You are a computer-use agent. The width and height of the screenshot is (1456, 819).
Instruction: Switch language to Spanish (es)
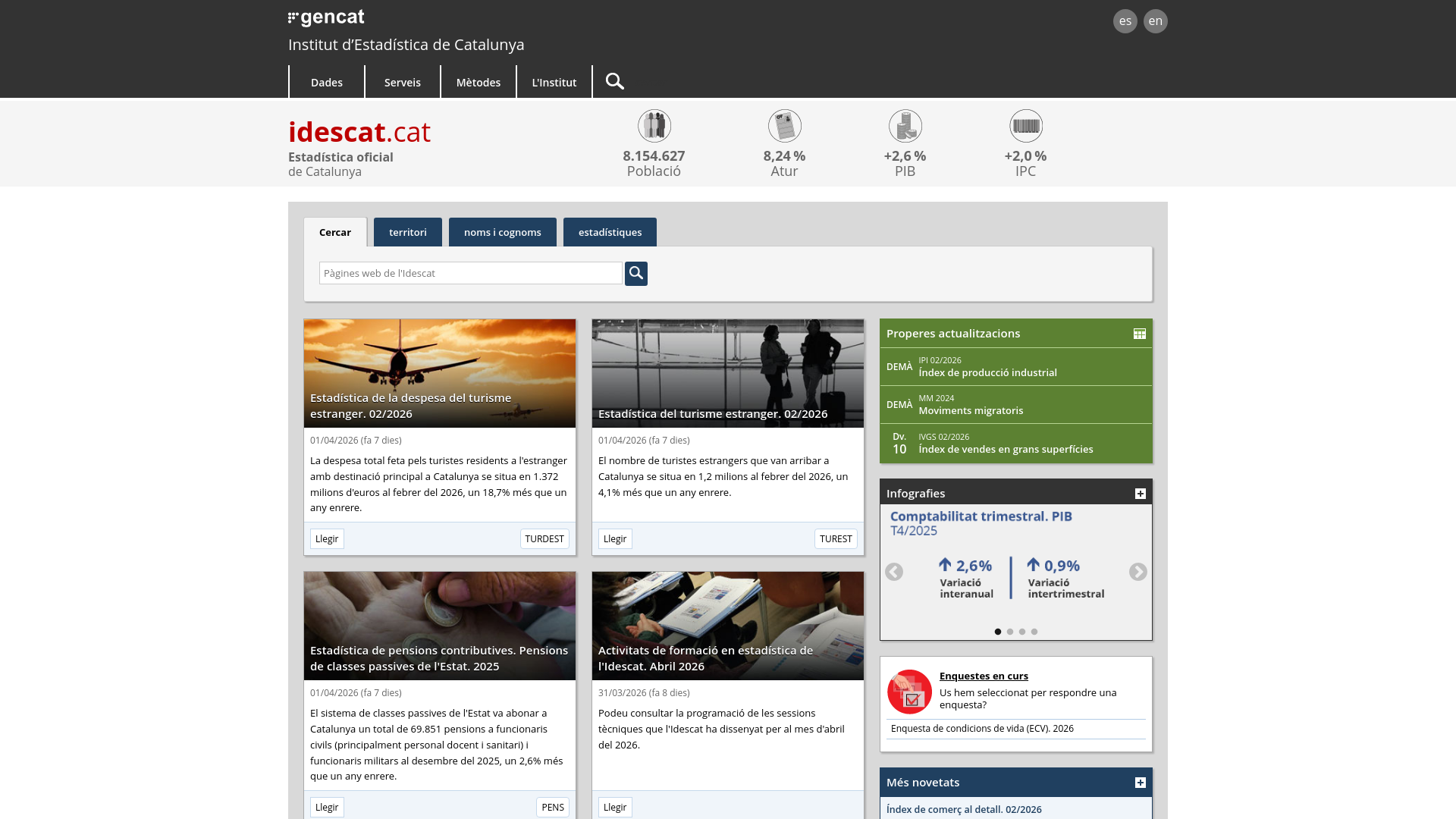[1125, 20]
